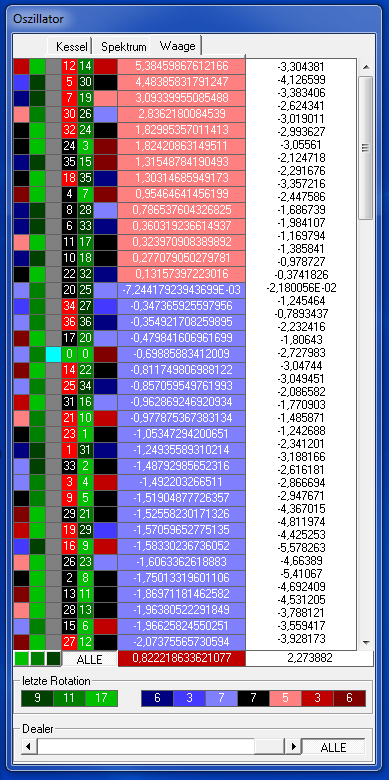This screenshot has width=389, height=780.
Task: Select the value 5,38459867612166 cell
Action: [x=182, y=66]
